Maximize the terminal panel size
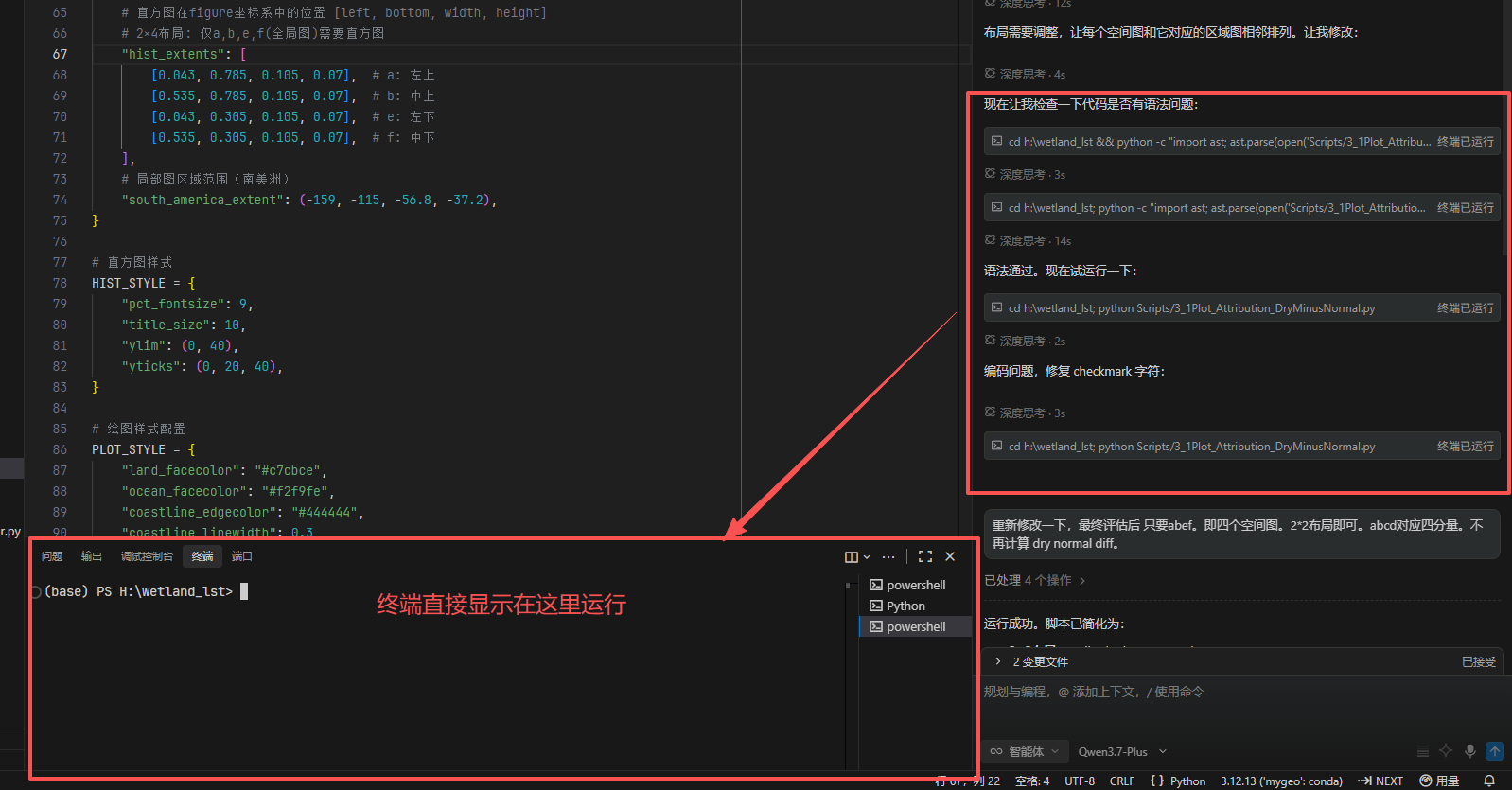 tap(925, 557)
